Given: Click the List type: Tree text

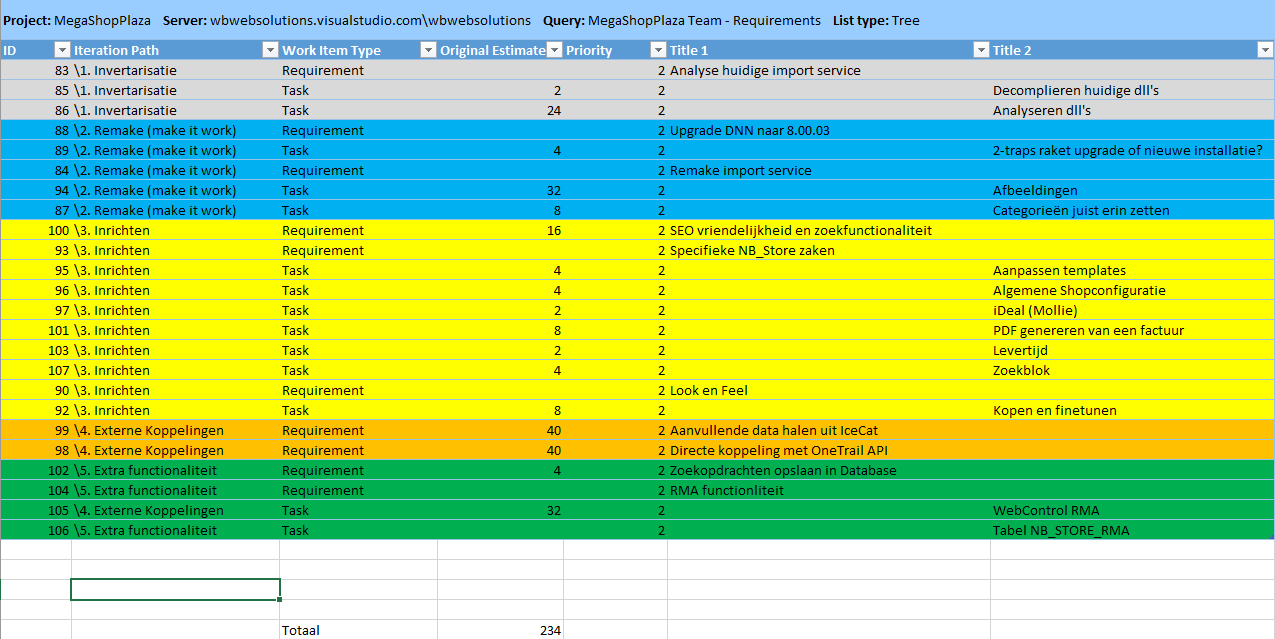Looking at the screenshot, I should click(x=876, y=20).
